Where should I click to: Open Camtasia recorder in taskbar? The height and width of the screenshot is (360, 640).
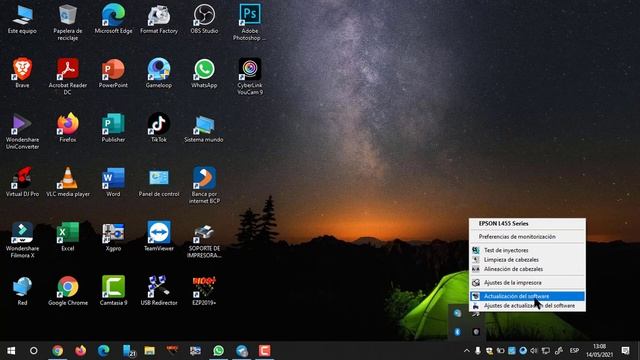coord(264,351)
